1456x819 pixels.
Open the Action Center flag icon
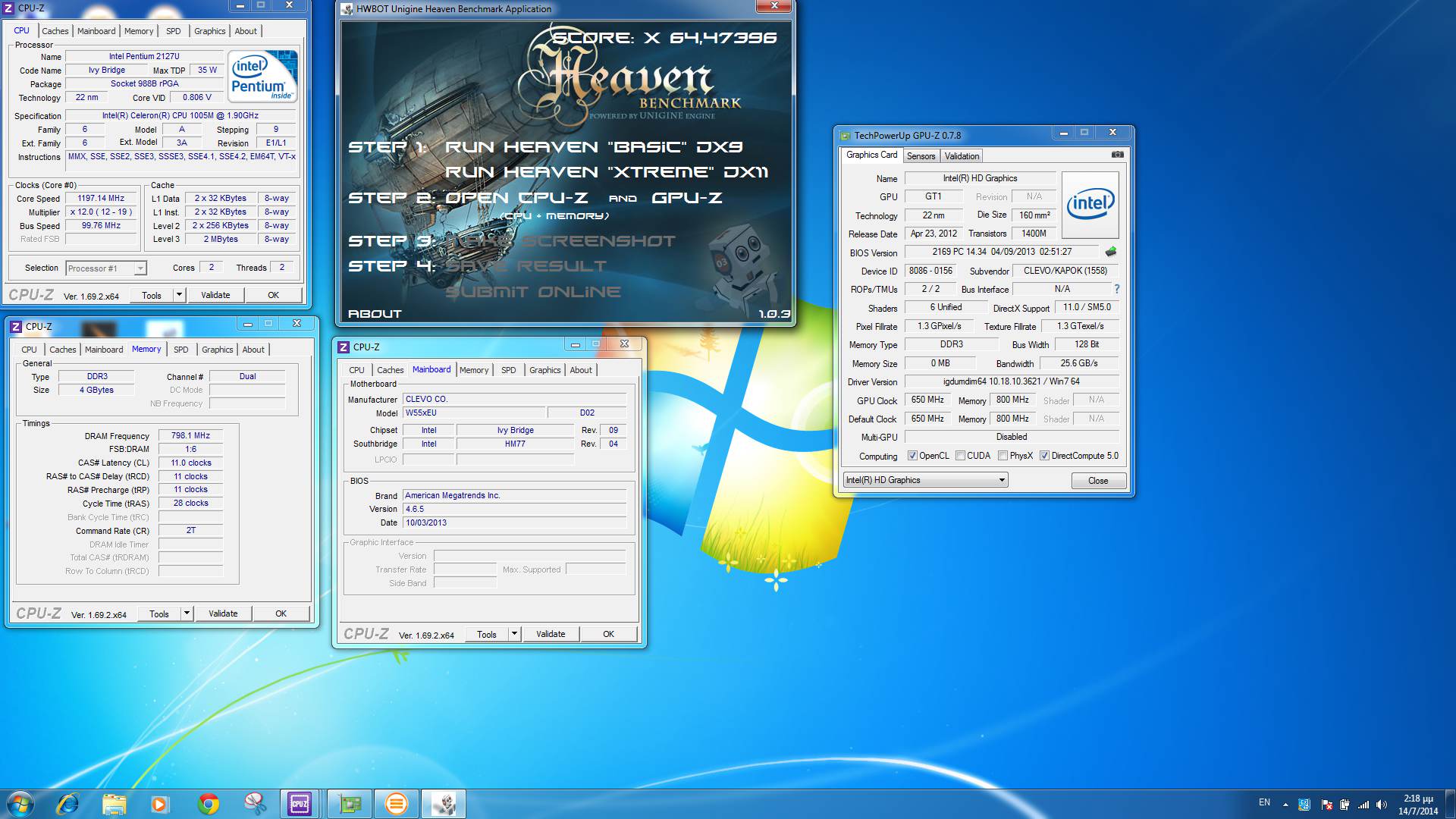click(1326, 805)
